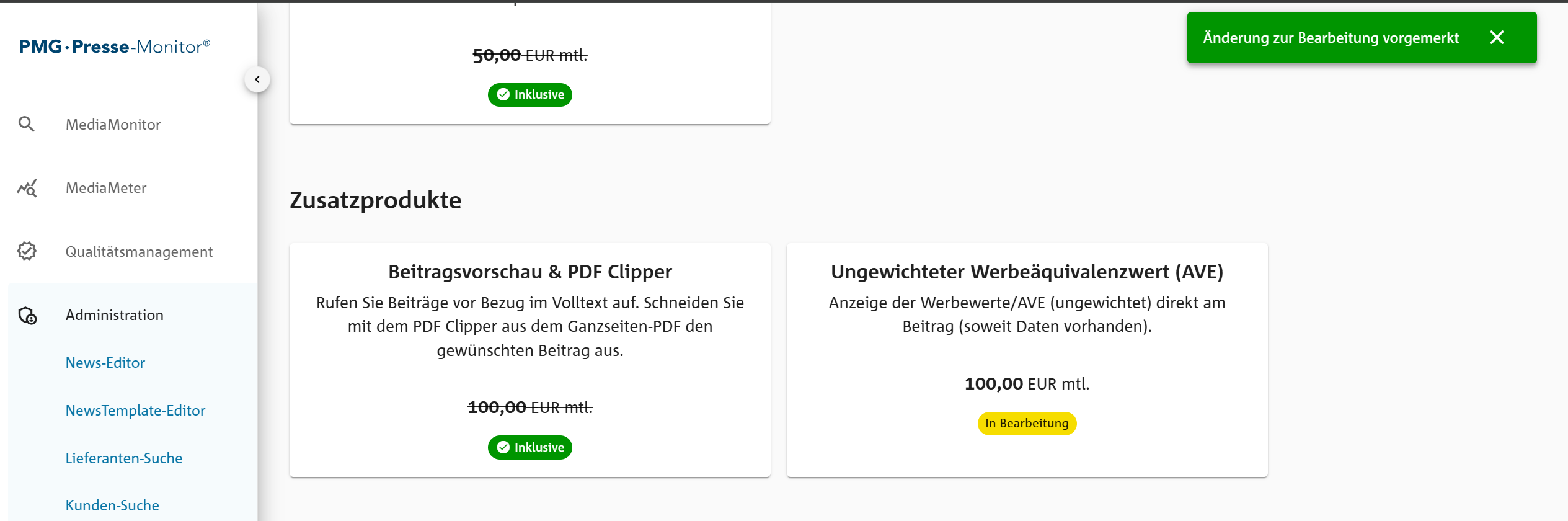
Task: Go to Lieferanten-Suche
Action: click(x=124, y=458)
